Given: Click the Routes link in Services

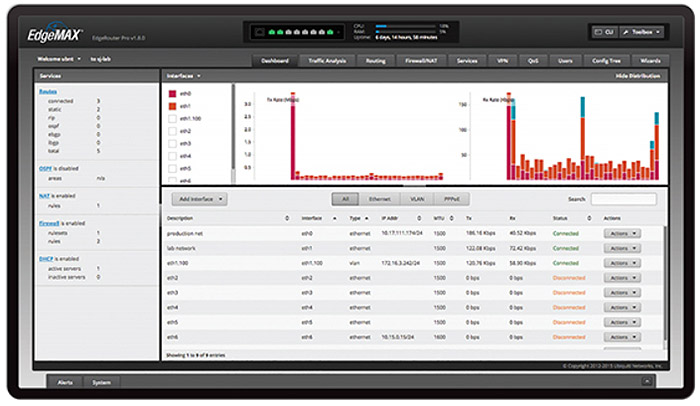Looking at the screenshot, I should (x=48, y=92).
